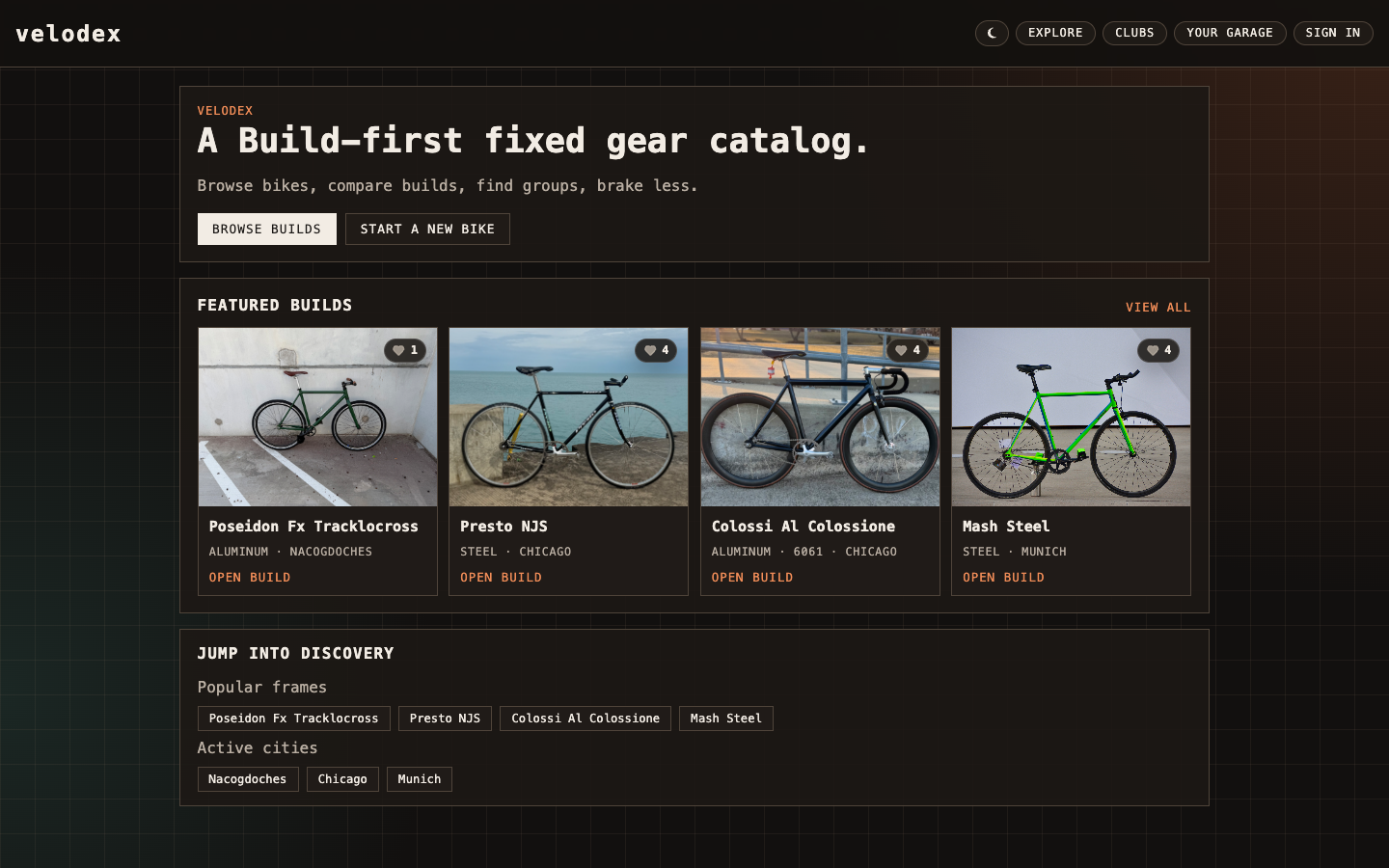Viewport: 1389px width, 868px height.
Task: Click the Featured Builds heading
Action: coord(275,306)
